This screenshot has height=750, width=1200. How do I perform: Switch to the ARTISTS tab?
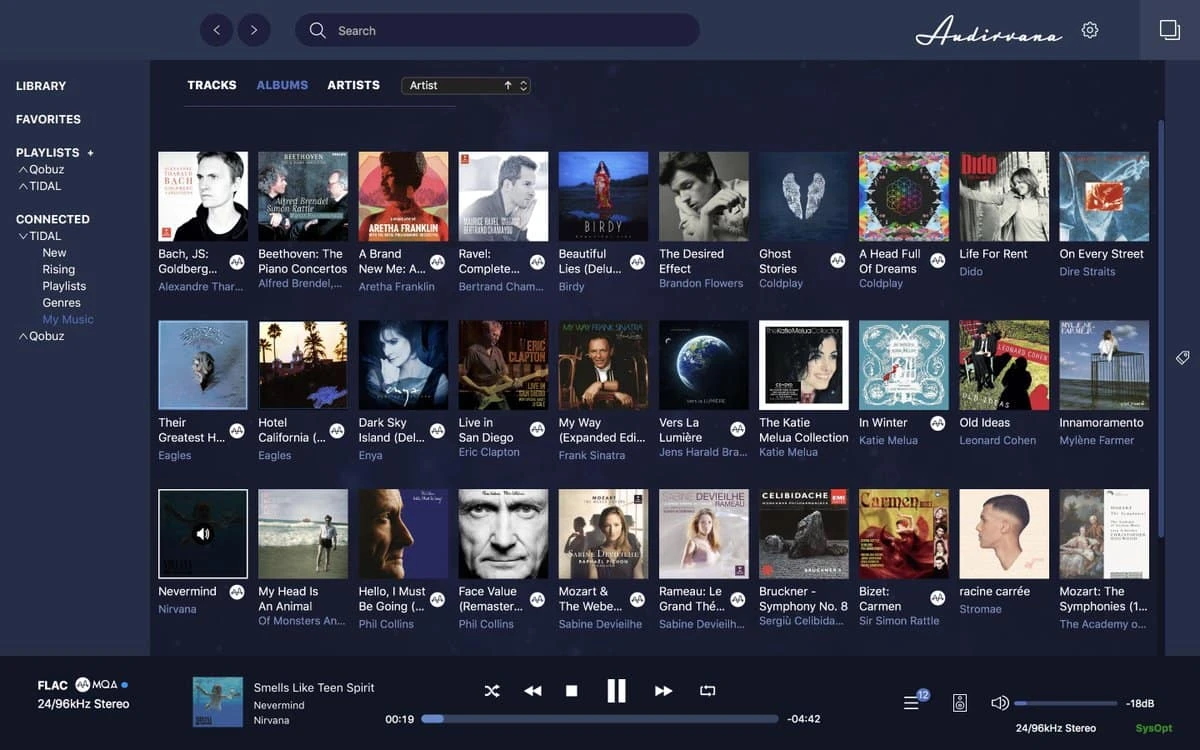click(x=353, y=85)
